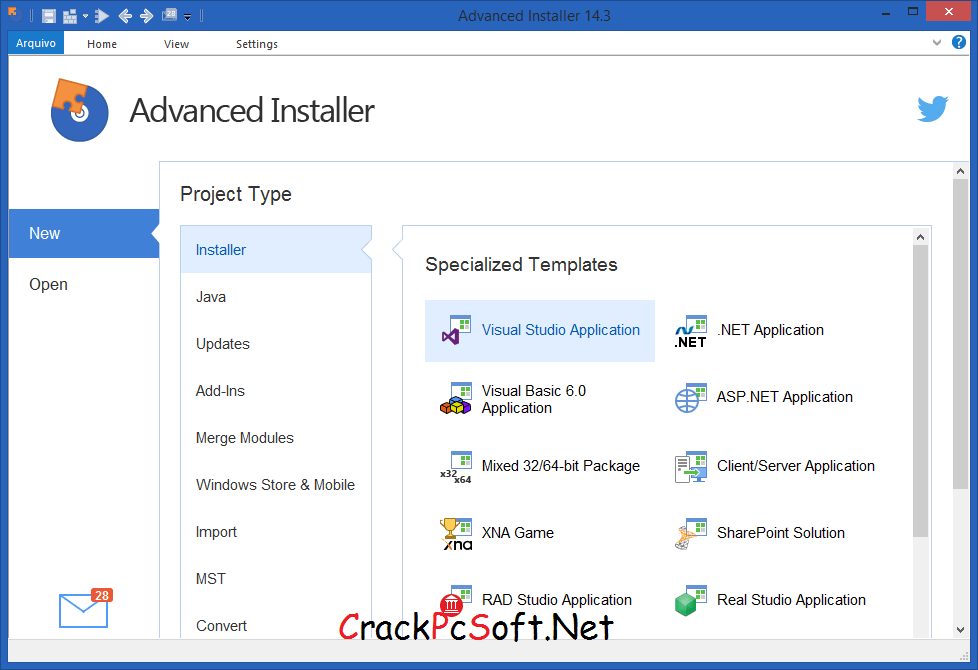Image resolution: width=978 pixels, height=670 pixels.
Task: Select RAD Studio Application label
Action: pos(557,600)
